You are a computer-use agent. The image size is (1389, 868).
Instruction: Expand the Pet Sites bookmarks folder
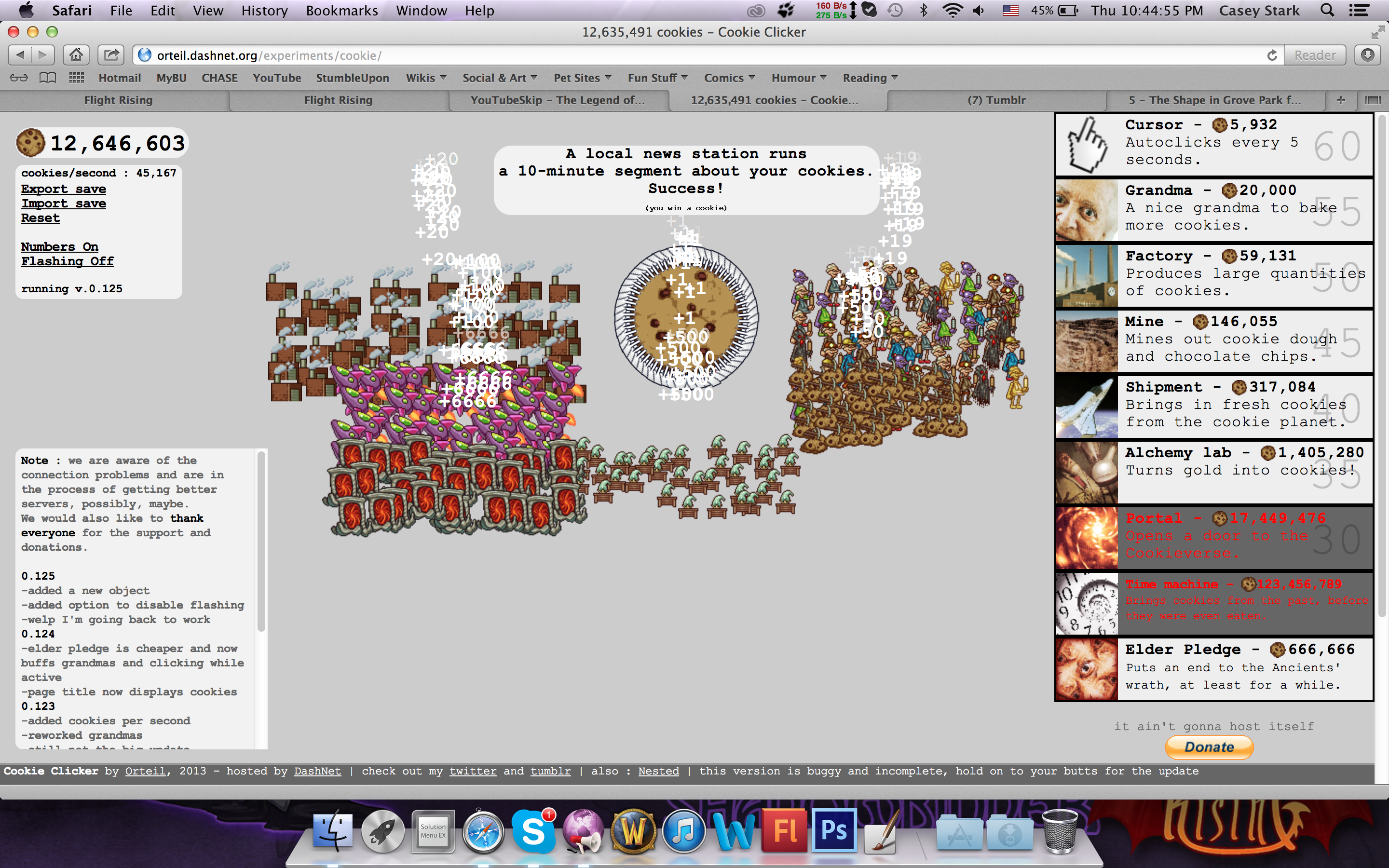click(x=582, y=78)
